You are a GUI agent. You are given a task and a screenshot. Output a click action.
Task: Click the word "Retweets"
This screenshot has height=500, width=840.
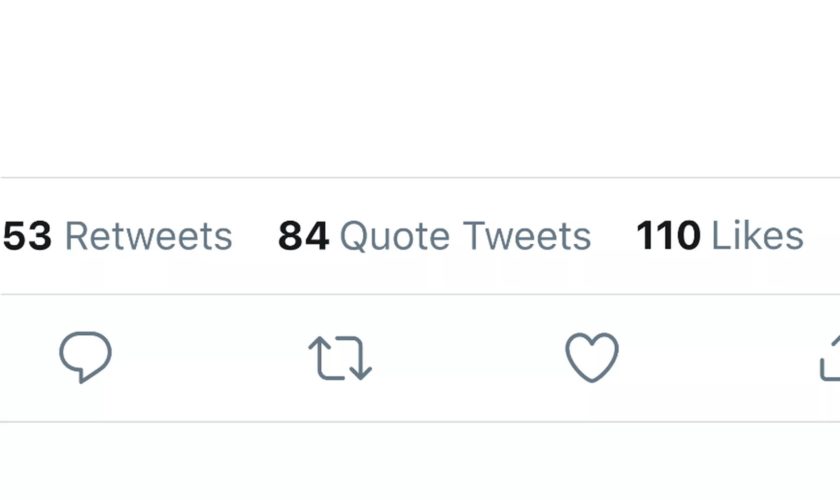pyautogui.click(x=148, y=237)
